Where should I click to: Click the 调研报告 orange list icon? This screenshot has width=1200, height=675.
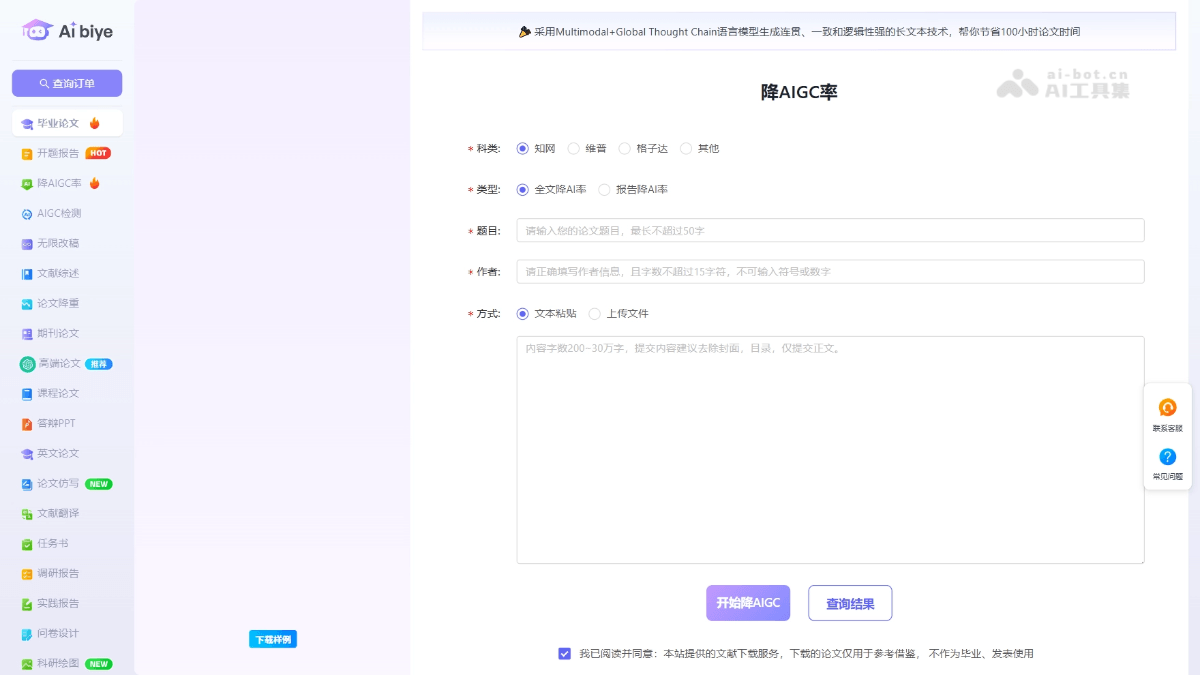pyautogui.click(x=27, y=574)
